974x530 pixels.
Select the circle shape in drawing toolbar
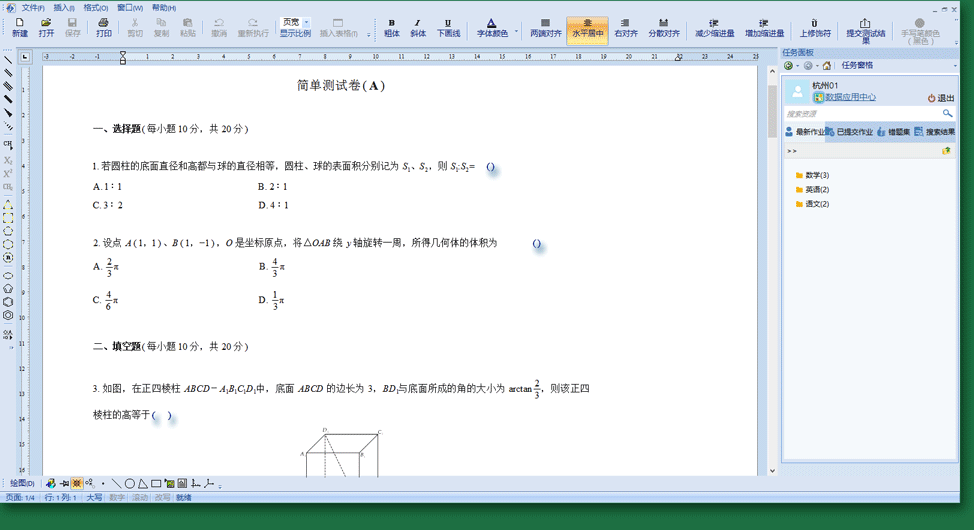pyautogui.click(x=130, y=484)
